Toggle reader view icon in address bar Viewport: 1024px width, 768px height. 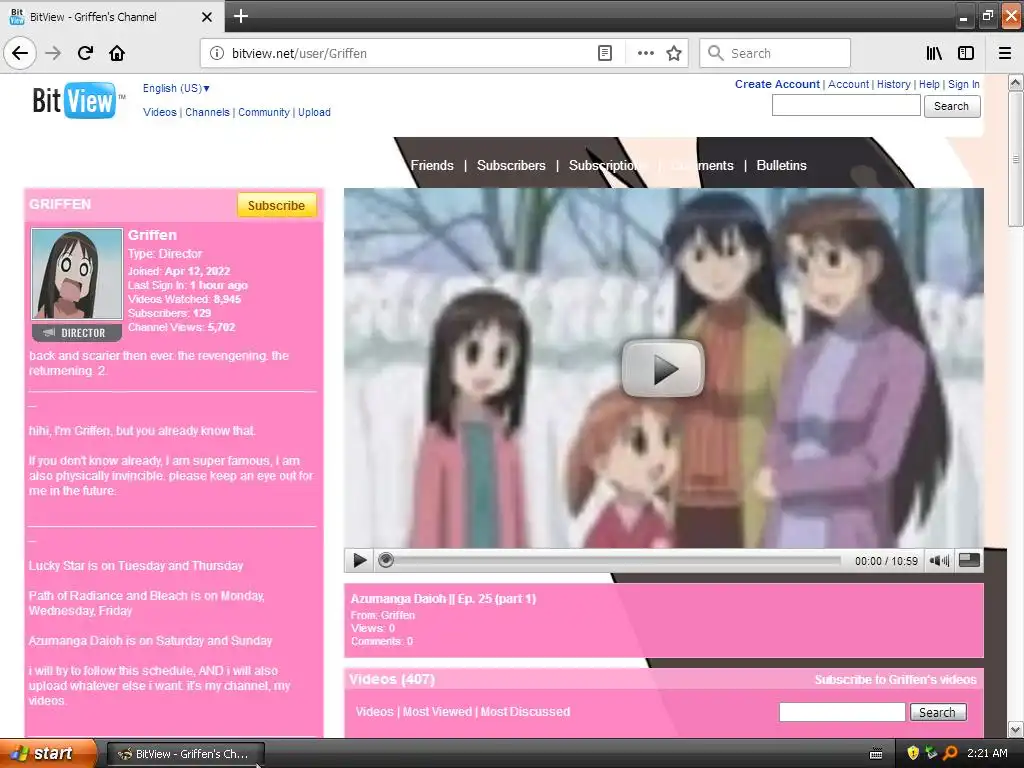point(605,53)
